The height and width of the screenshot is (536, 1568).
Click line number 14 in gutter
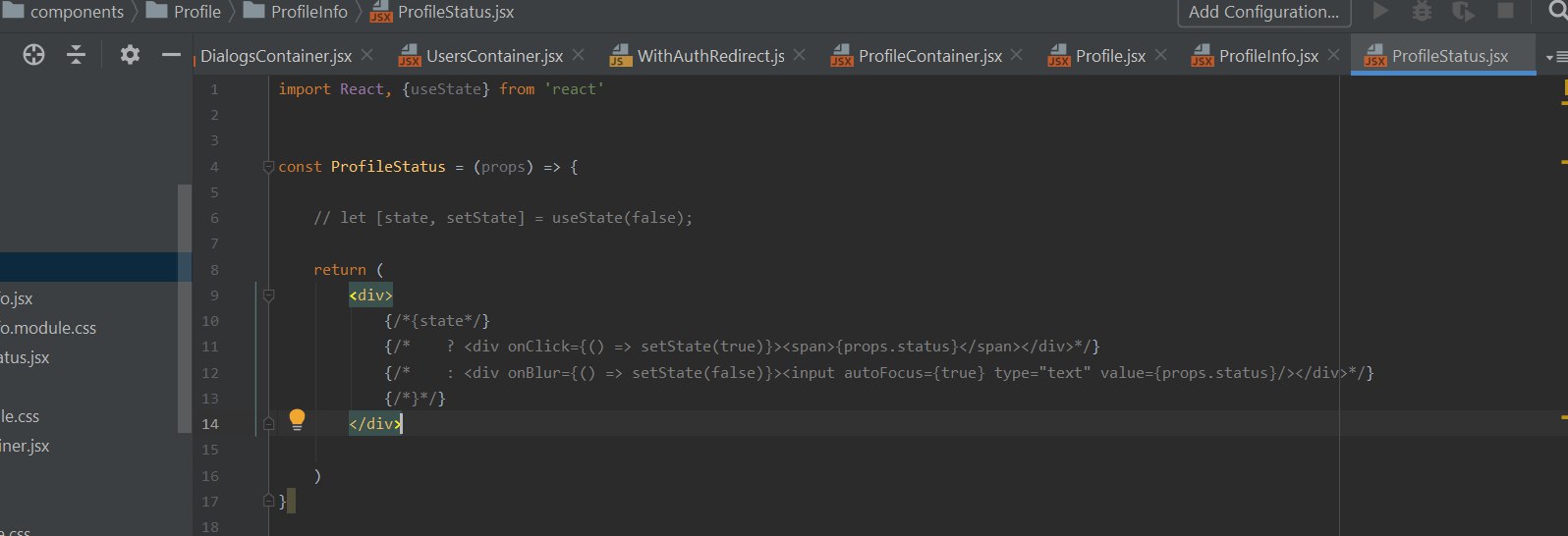click(x=210, y=424)
